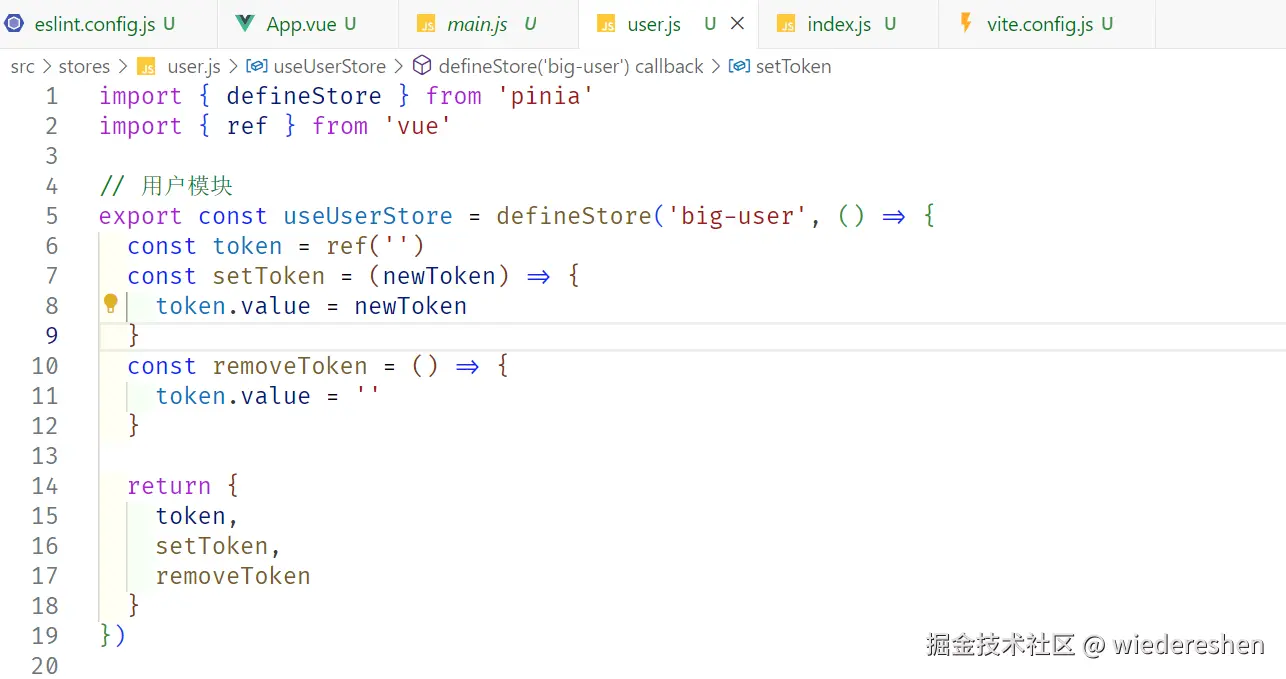Open the stores breadcrumb segment
Image resolution: width=1286 pixels, height=679 pixels.
point(84,67)
